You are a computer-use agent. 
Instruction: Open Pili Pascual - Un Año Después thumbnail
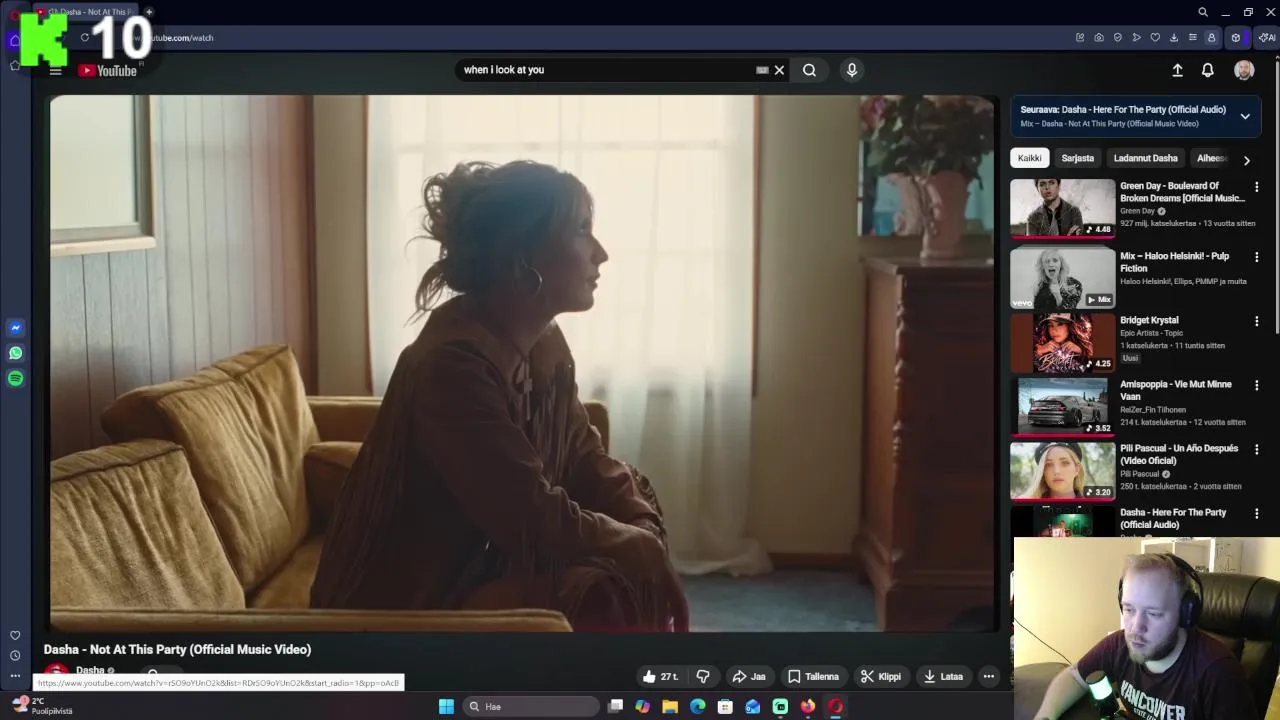coord(1062,470)
